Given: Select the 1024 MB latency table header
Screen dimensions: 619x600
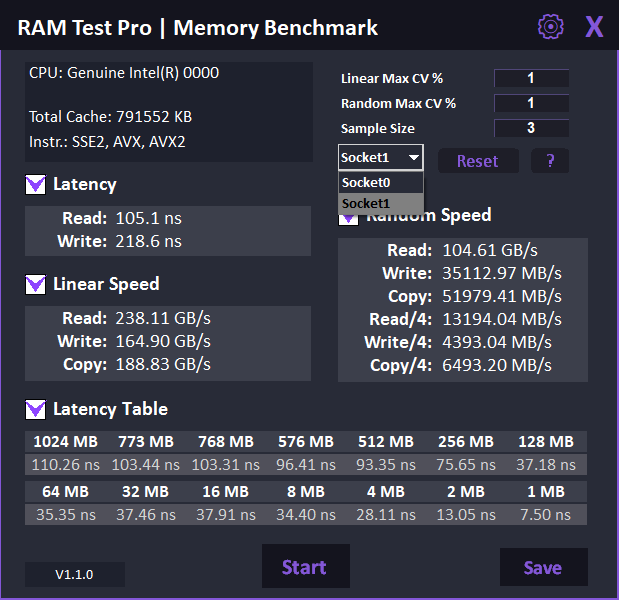Looking at the screenshot, I should click(x=65, y=442).
